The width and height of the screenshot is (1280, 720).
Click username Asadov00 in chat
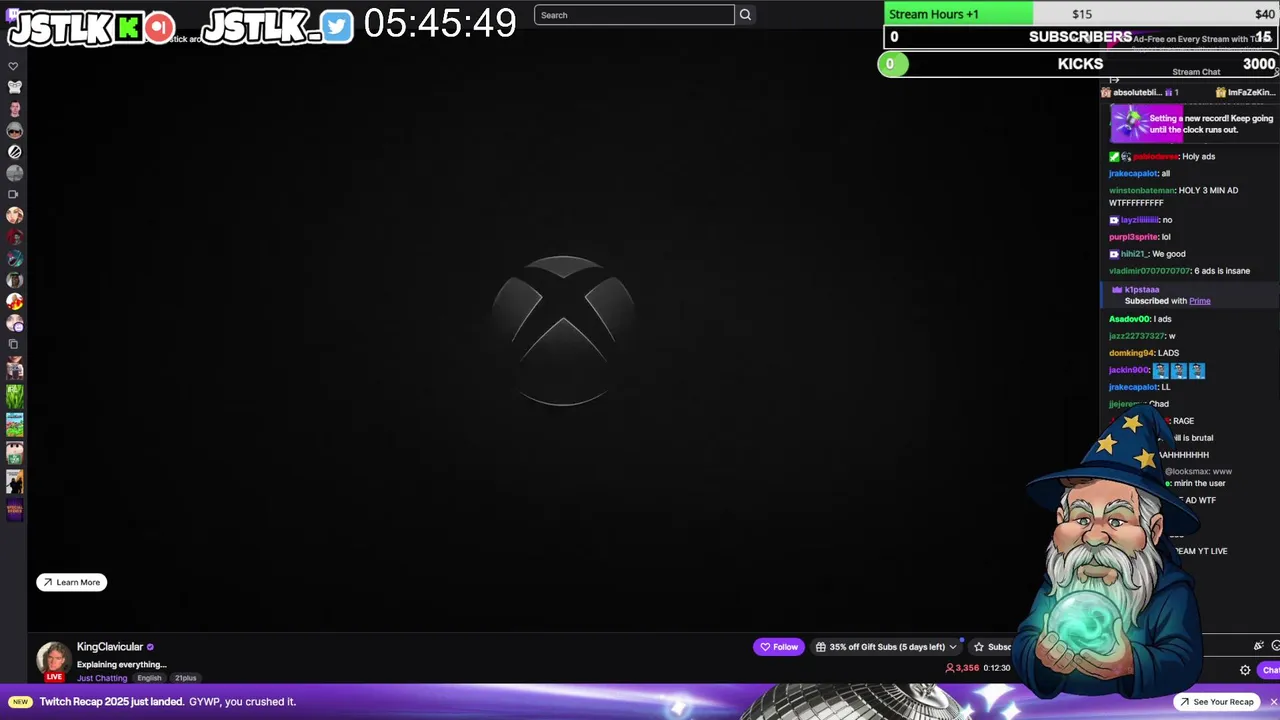coord(1129,319)
